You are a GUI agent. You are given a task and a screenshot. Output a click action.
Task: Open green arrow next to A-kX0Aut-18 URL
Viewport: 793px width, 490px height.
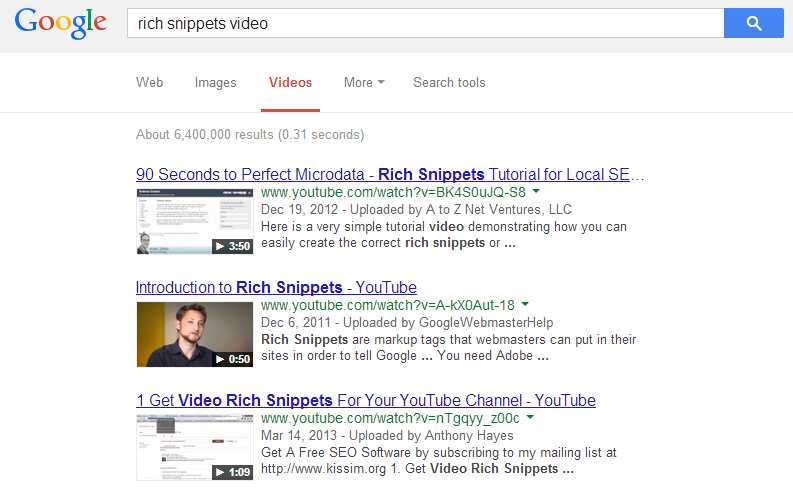(526, 304)
